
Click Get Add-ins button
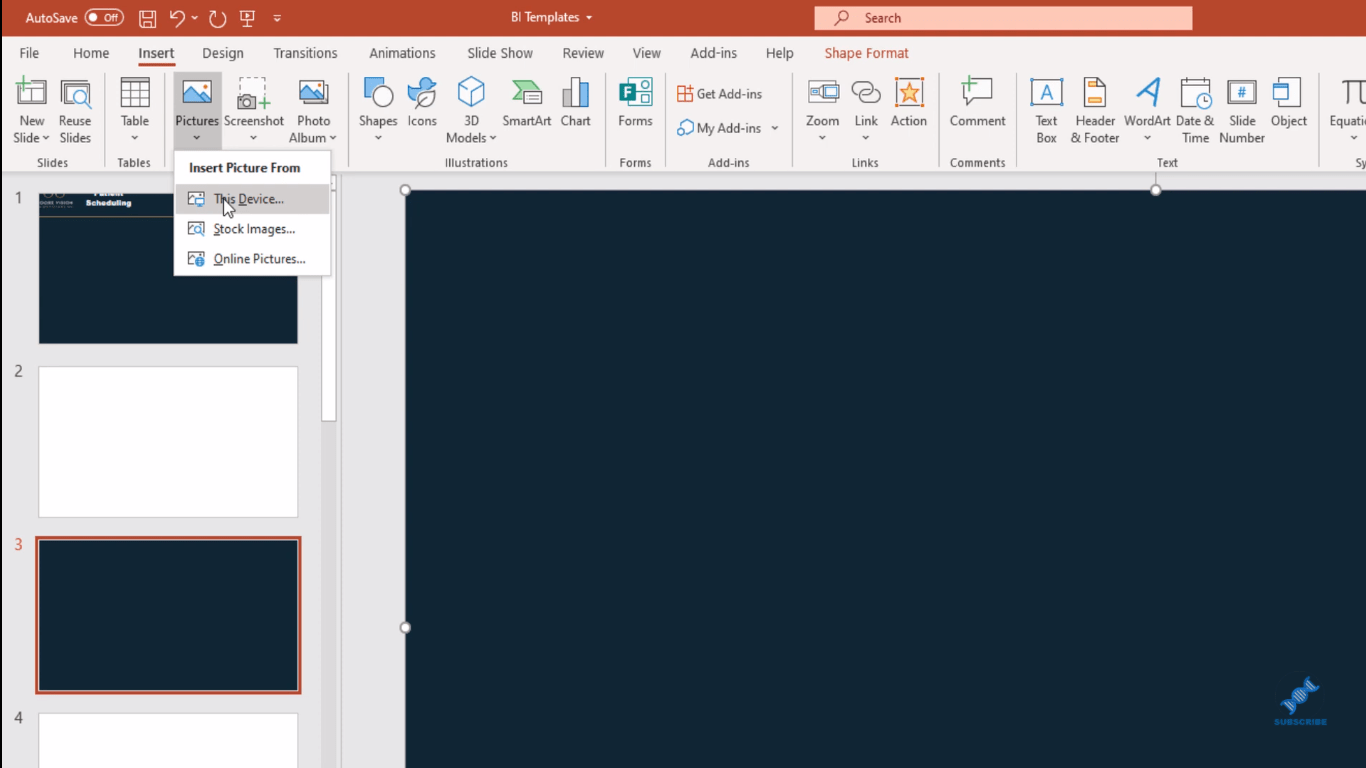click(x=720, y=93)
